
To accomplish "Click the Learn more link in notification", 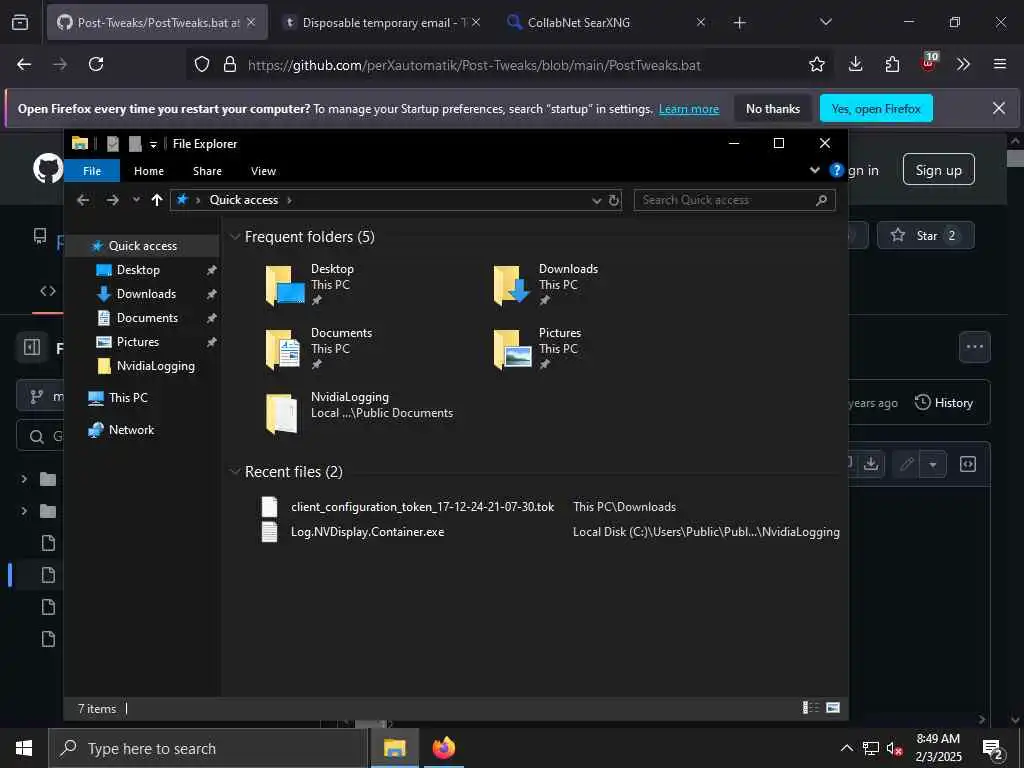I will click(688, 109).
